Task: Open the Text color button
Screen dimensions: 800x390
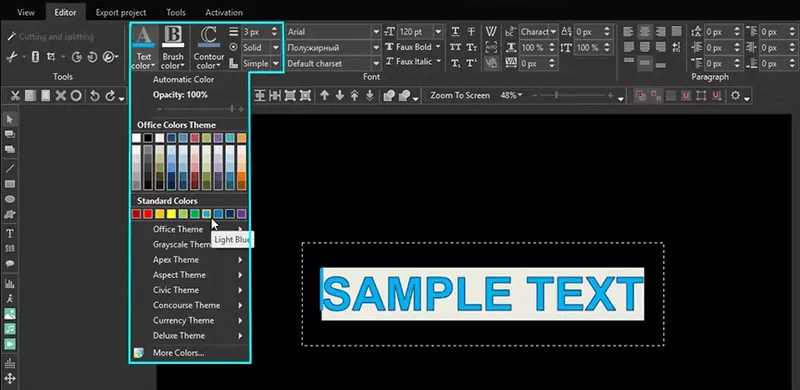Action: 144,47
